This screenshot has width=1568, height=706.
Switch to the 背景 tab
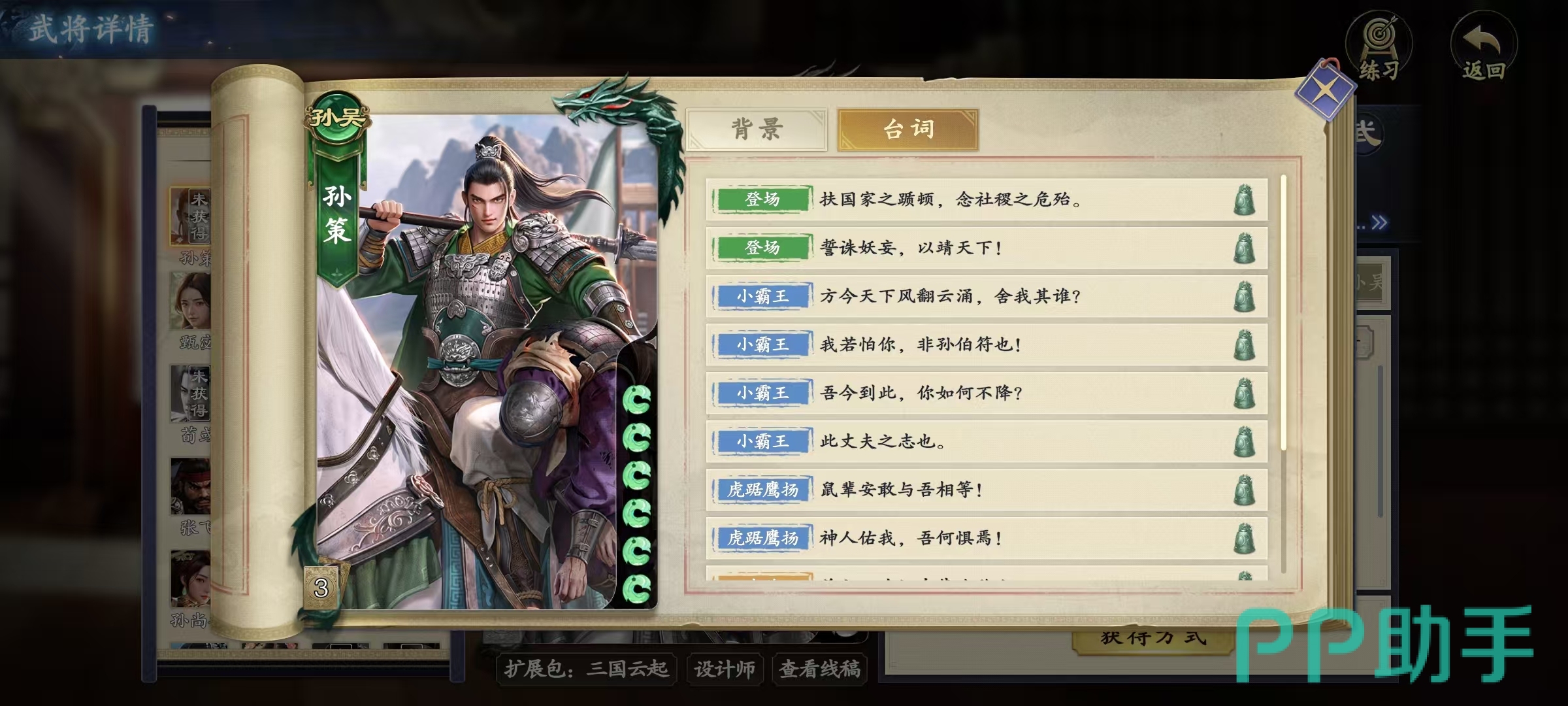click(757, 129)
